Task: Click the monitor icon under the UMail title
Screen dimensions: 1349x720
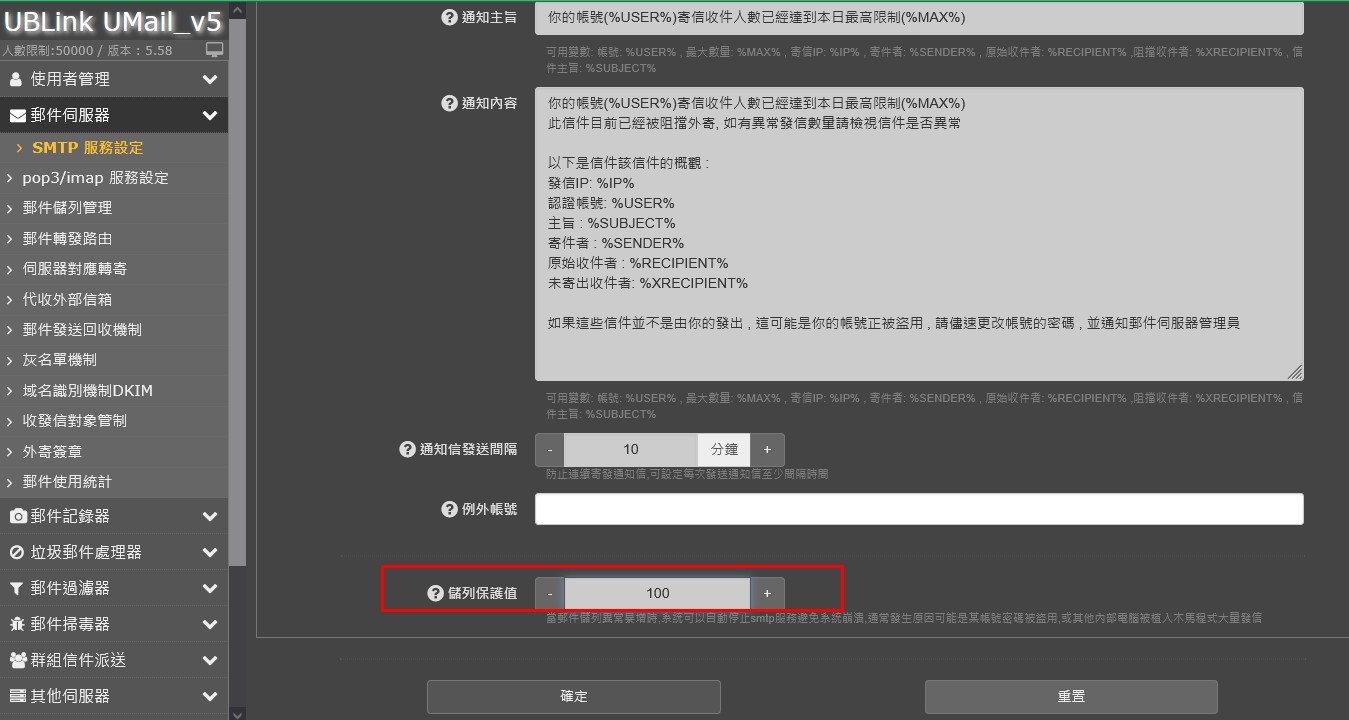Action: pos(214,50)
